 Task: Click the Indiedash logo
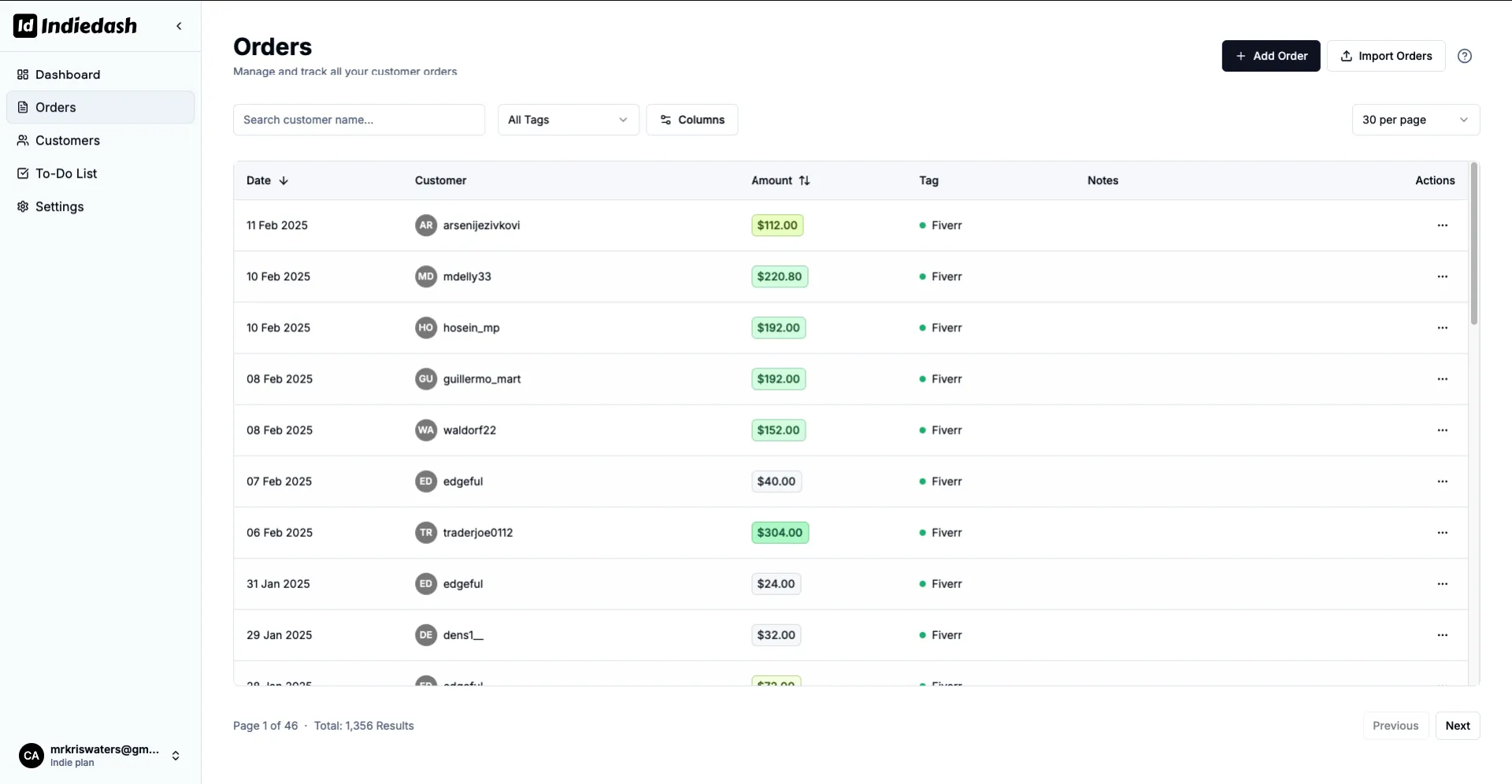[x=76, y=26]
